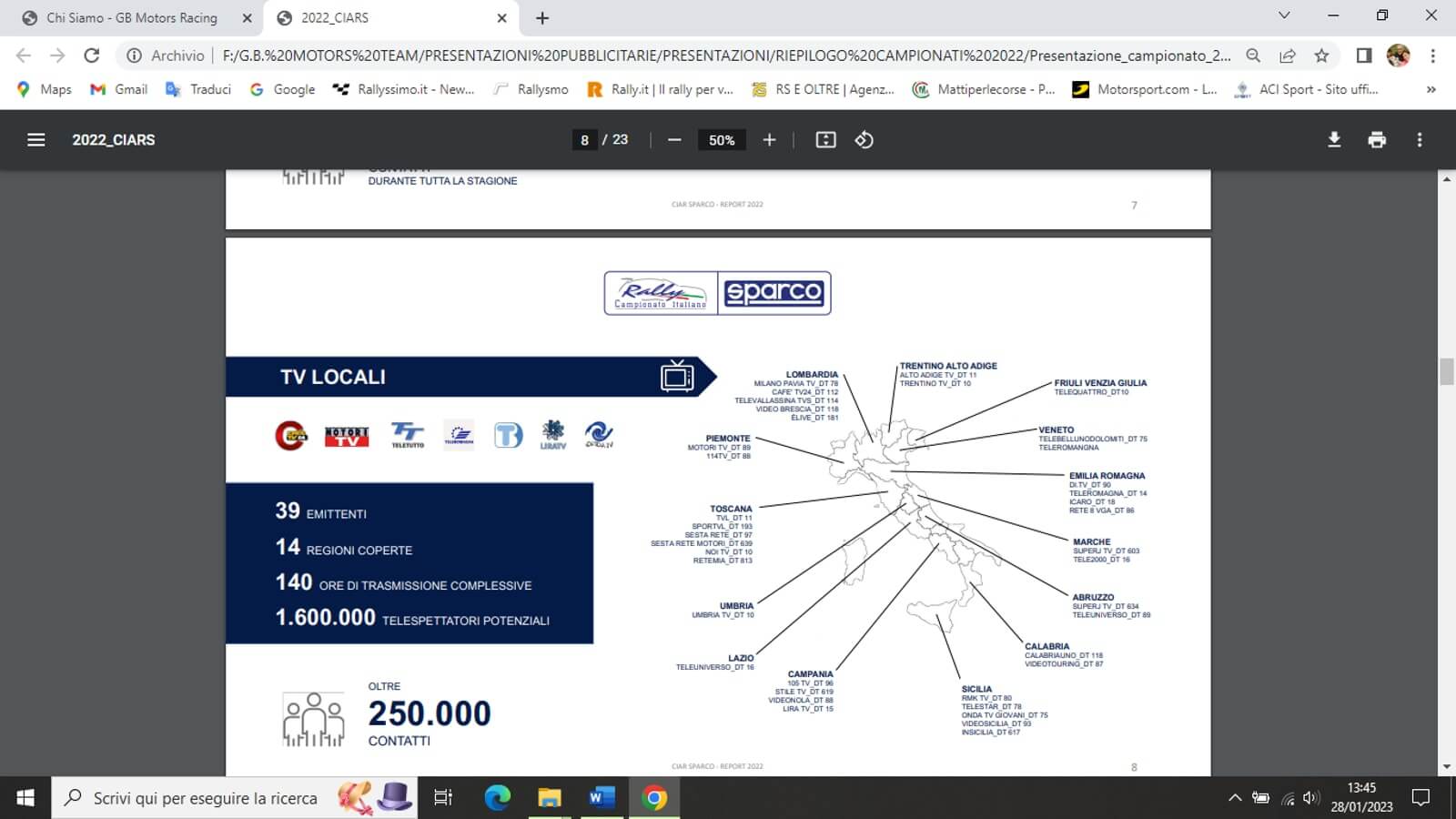
Task: Fit the PDF page to the window
Action: [825, 139]
